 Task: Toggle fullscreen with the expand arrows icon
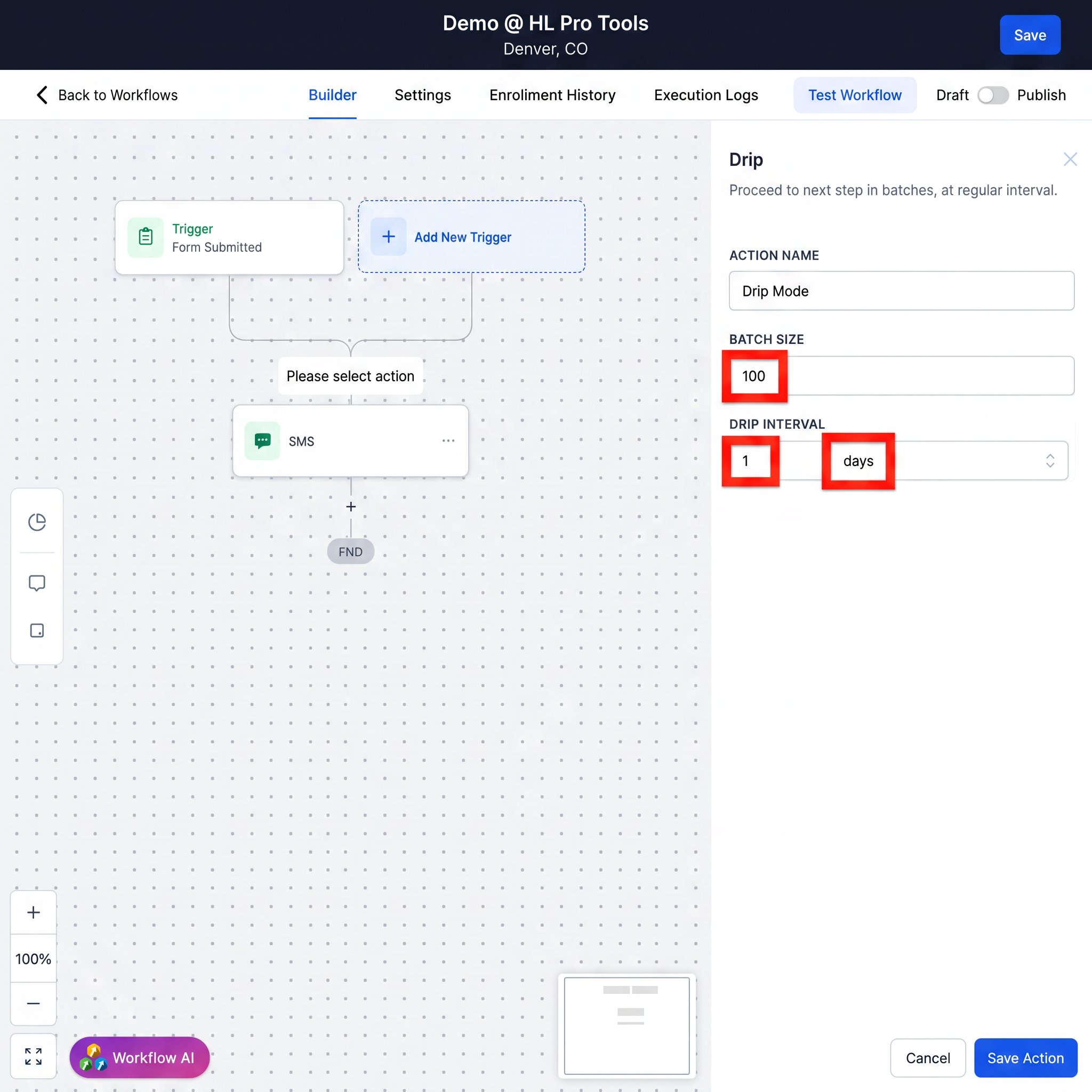point(34,1056)
